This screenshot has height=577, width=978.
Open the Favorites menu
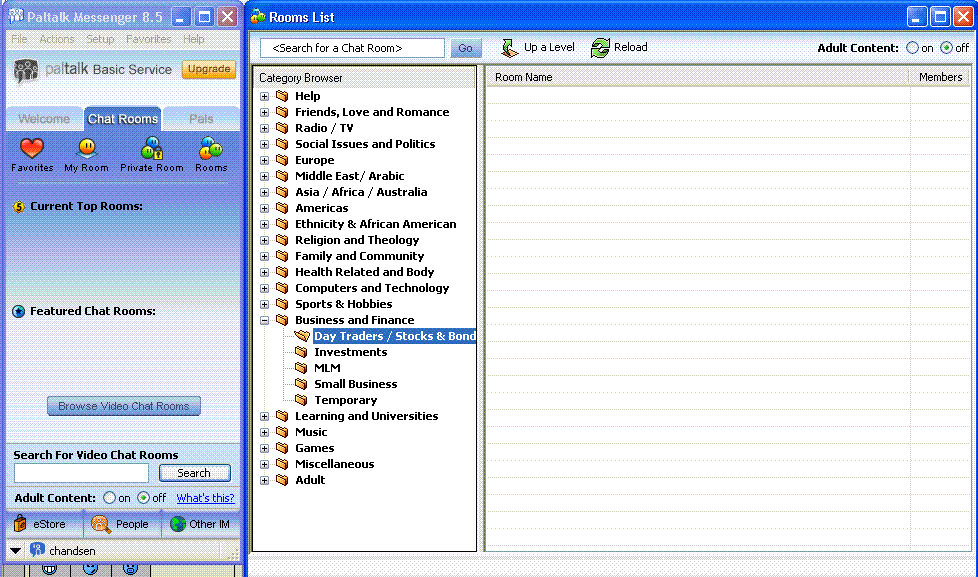[148, 39]
